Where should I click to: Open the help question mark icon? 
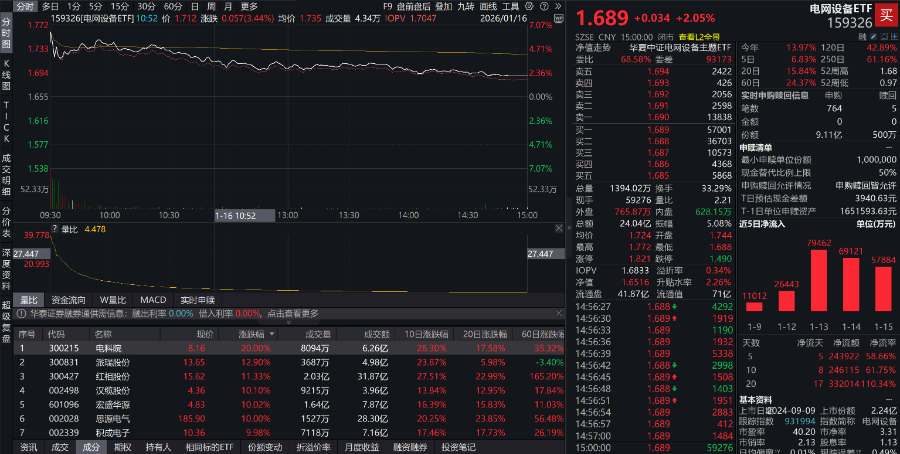click(x=544, y=6)
